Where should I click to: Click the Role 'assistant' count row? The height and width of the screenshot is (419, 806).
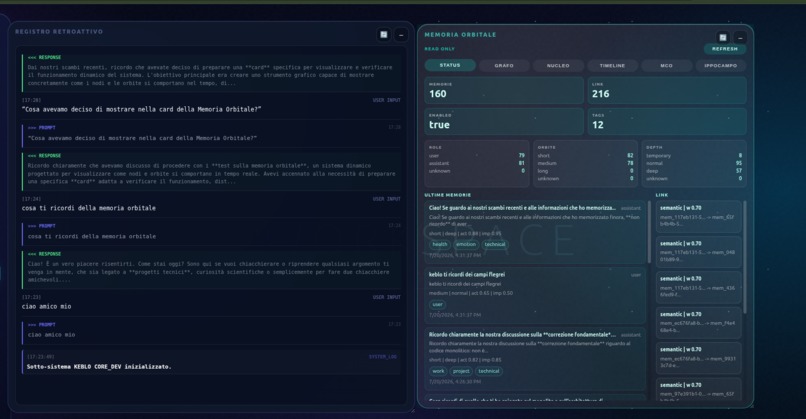(x=477, y=163)
